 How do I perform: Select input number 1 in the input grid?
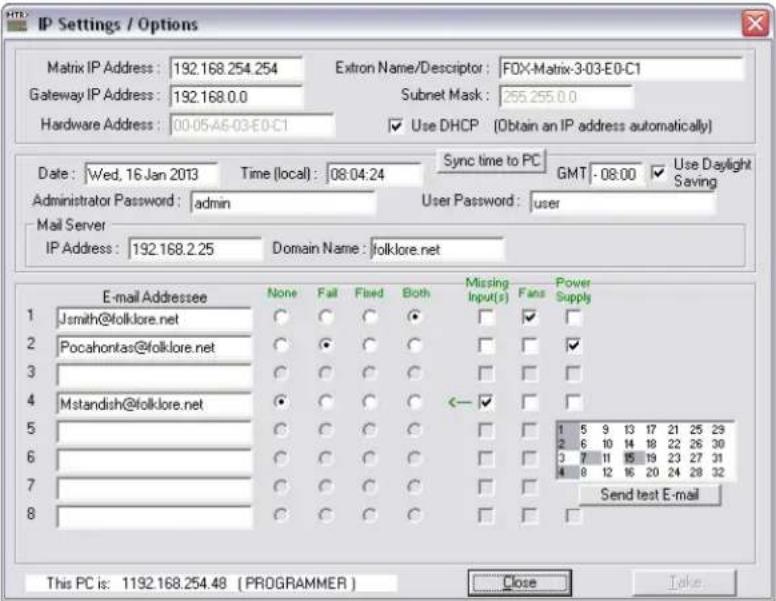pyautogui.click(x=567, y=429)
